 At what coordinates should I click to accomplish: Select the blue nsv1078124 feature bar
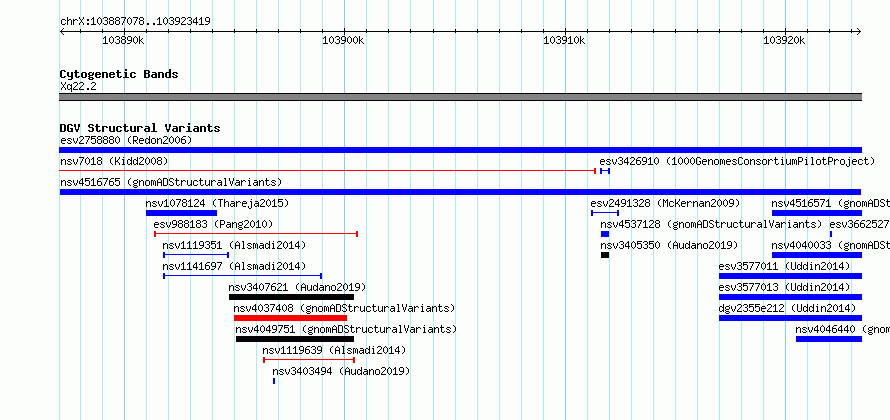(x=182, y=213)
